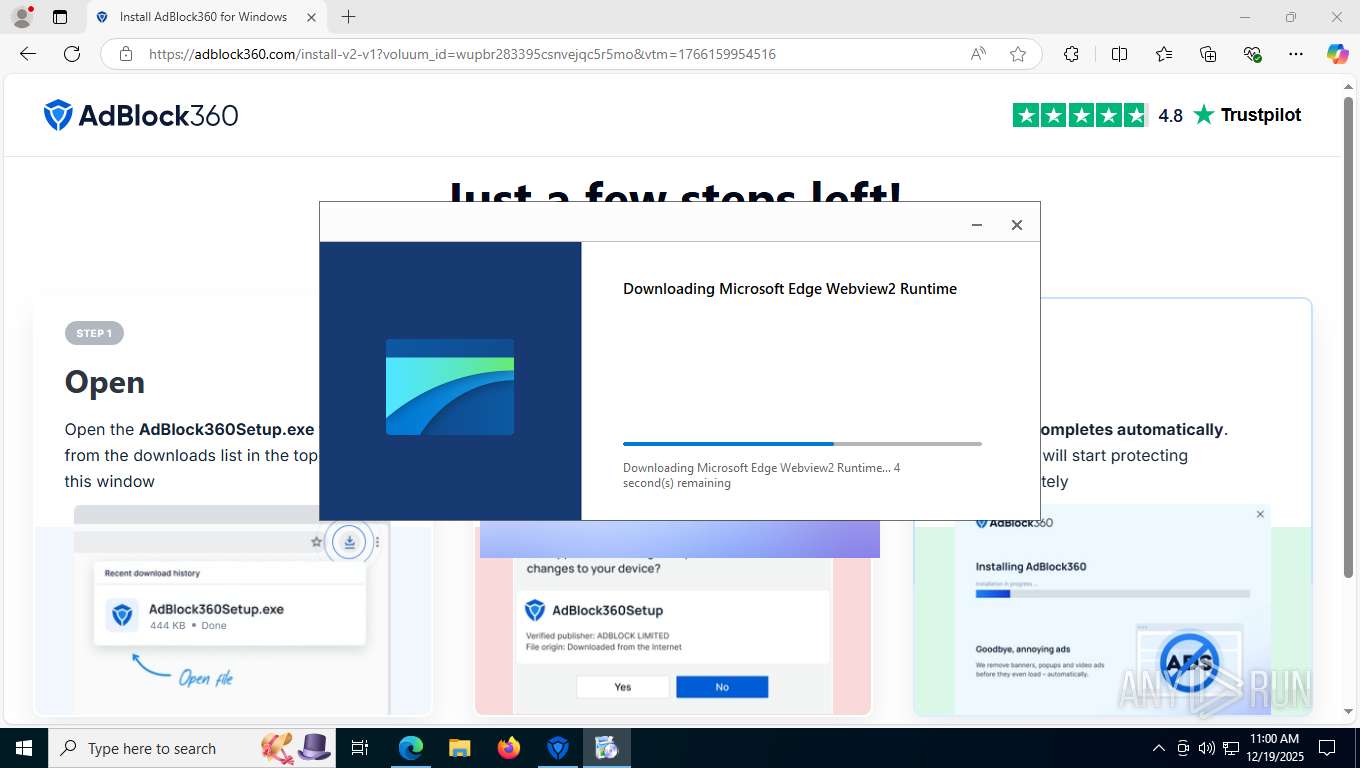1360x768 pixels.
Task: Open a new browser tab
Action: click(348, 17)
